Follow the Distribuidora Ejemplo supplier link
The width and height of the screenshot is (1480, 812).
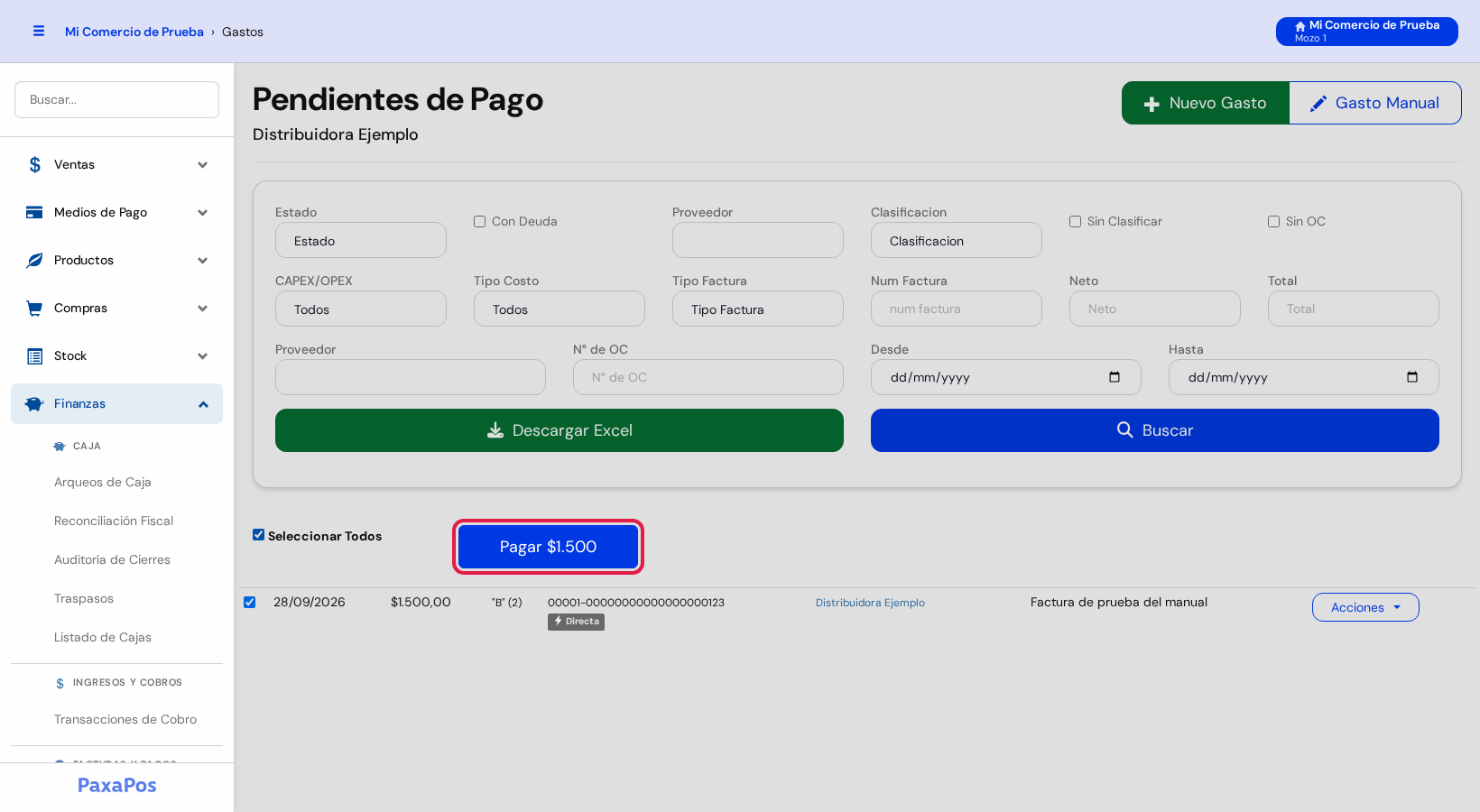tap(870, 603)
